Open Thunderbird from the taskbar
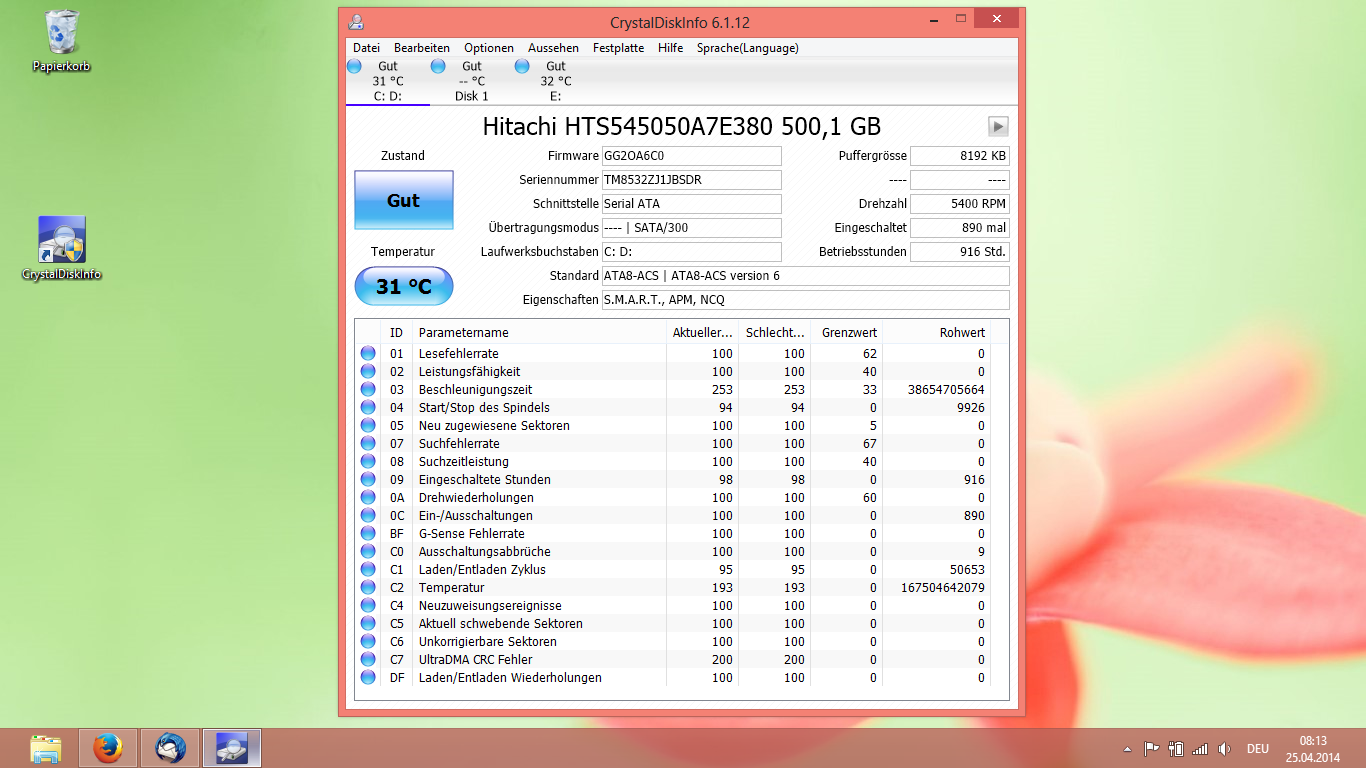 pos(170,748)
